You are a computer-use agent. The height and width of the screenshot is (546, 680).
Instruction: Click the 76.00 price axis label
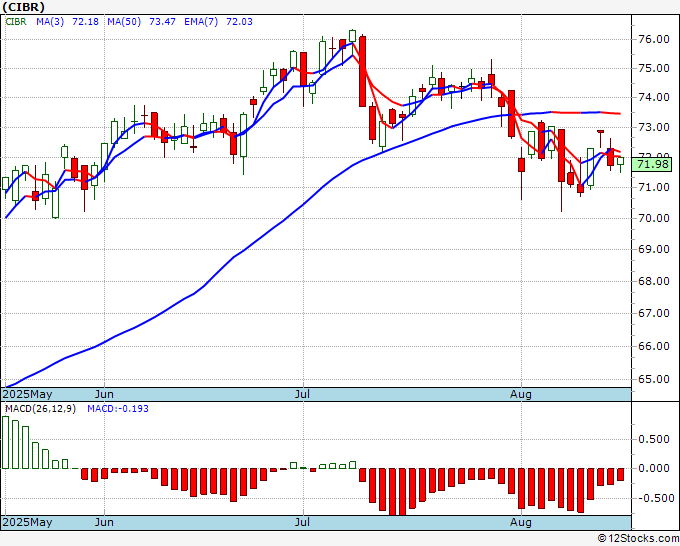pos(654,39)
